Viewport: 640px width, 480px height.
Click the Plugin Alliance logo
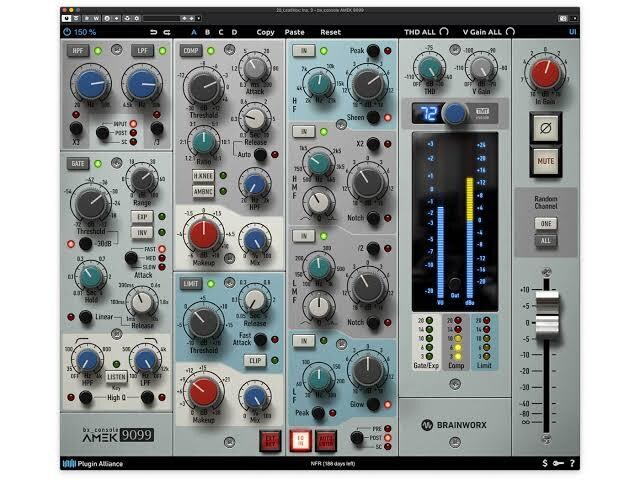(x=93, y=463)
